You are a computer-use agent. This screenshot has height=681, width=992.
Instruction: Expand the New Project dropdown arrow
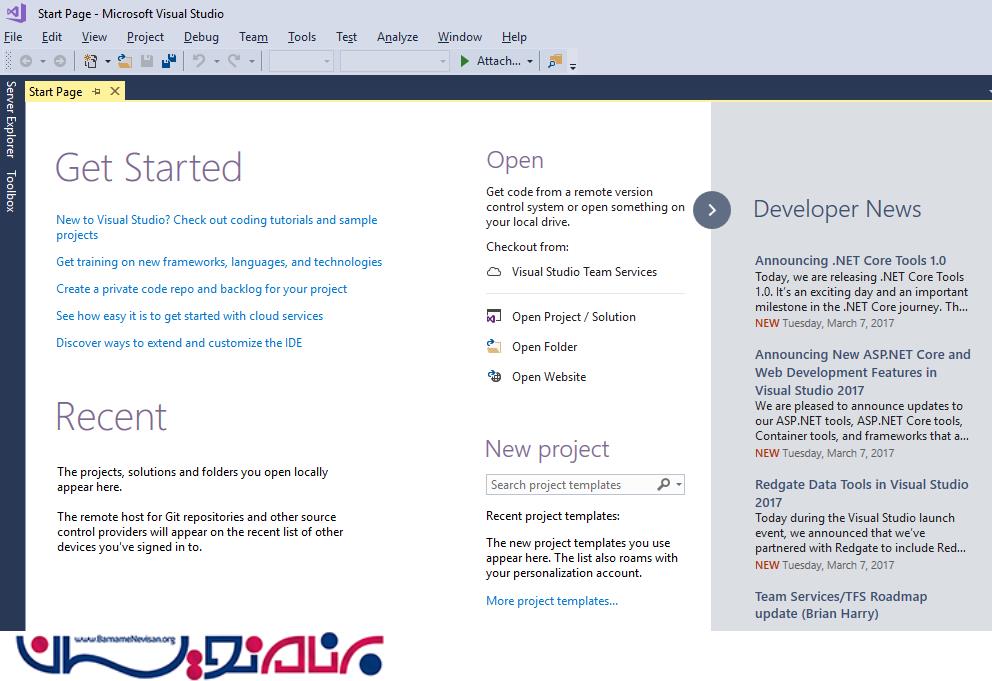[108, 61]
